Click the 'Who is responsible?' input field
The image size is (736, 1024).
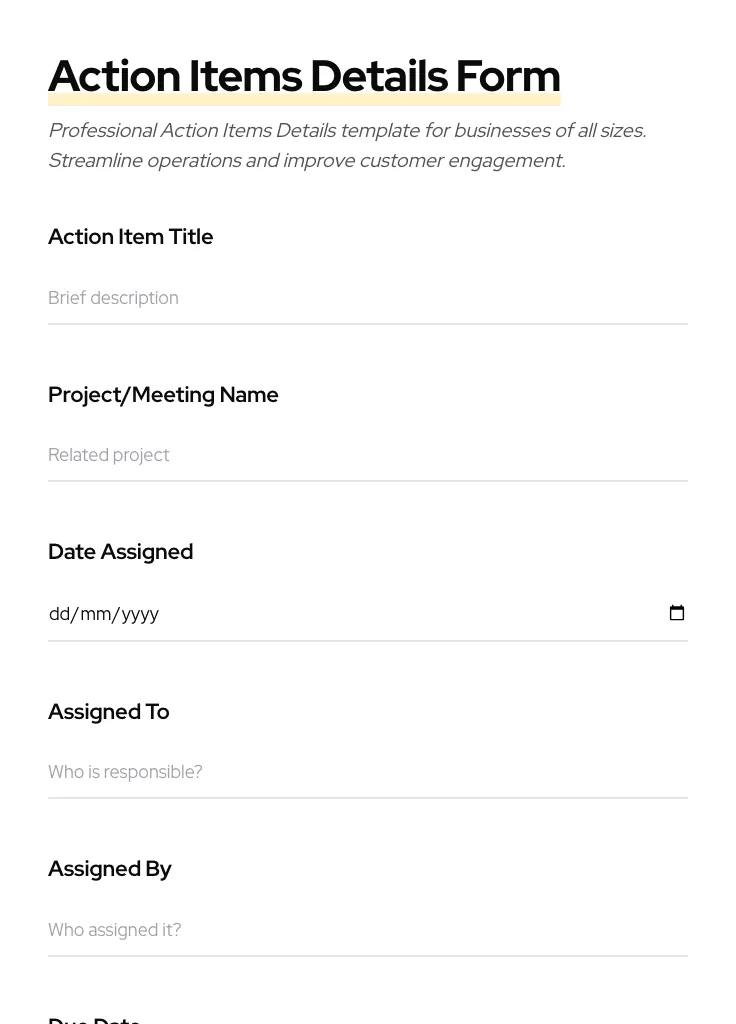(x=367, y=772)
